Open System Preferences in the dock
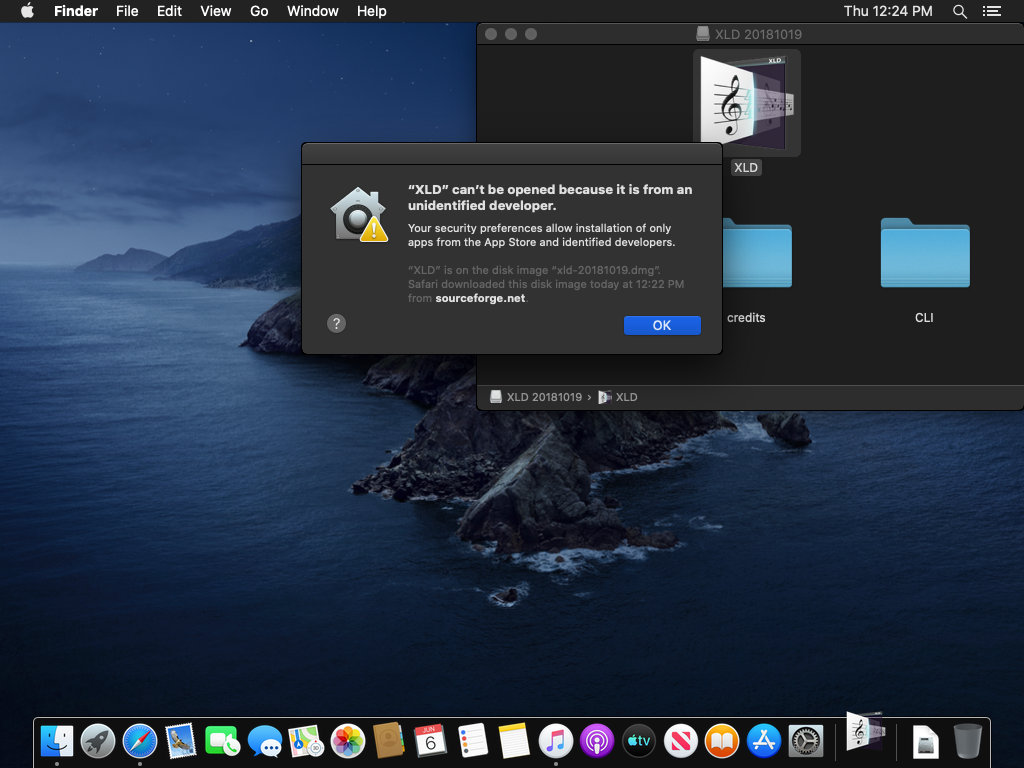The image size is (1024, 768). [805, 741]
